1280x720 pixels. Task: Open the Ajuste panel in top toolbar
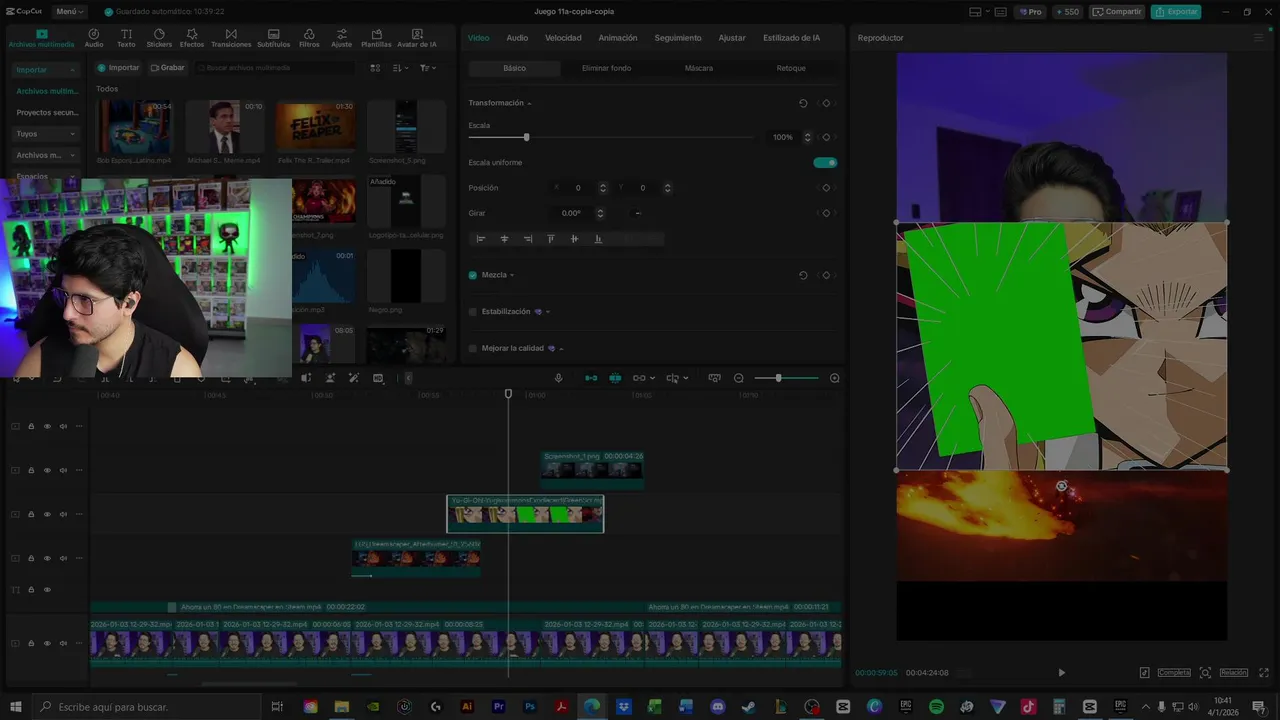coord(342,38)
